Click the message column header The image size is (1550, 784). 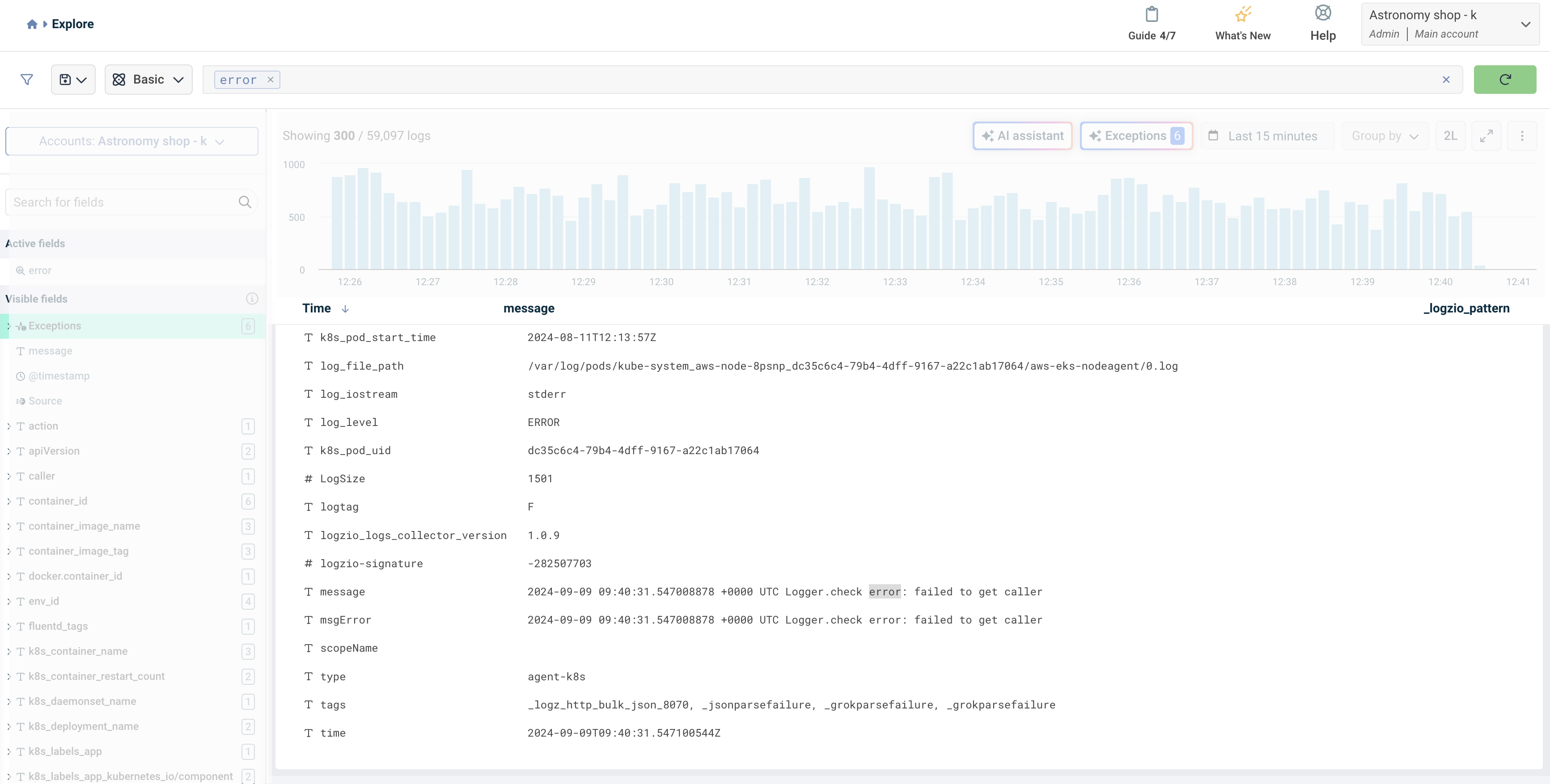pos(528,308)
